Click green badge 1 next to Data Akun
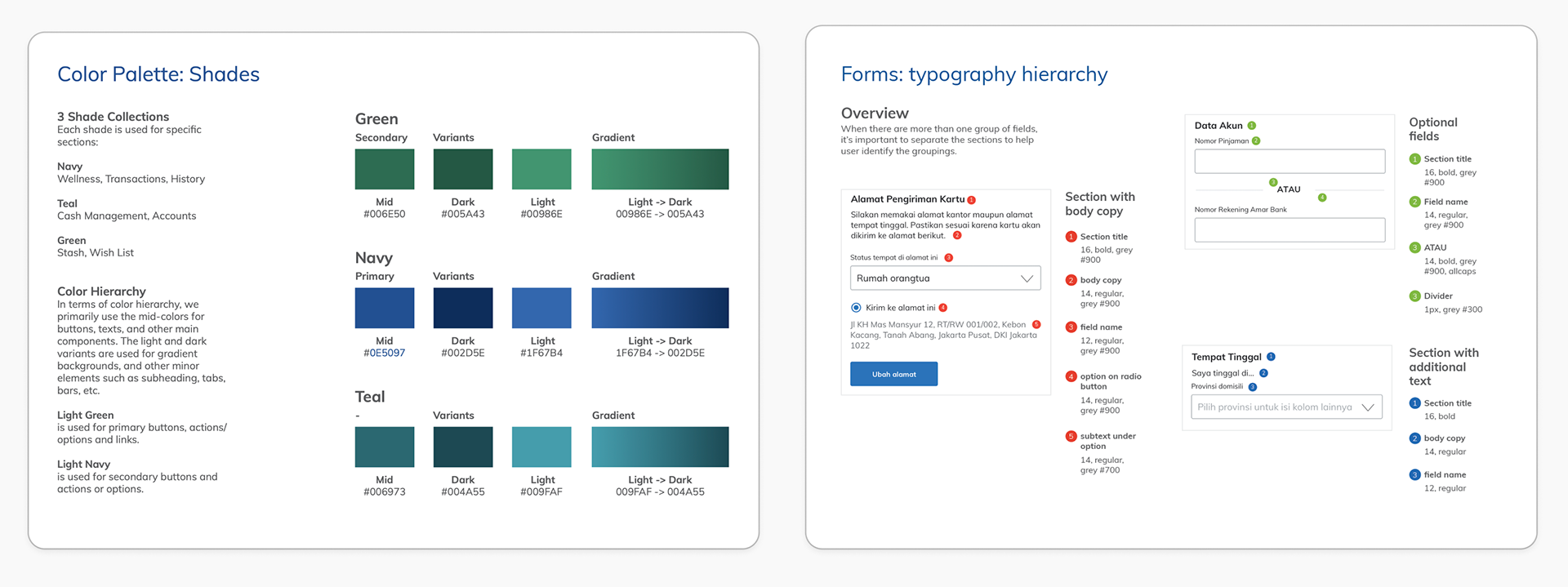1568x587 pixels. 1252,126
